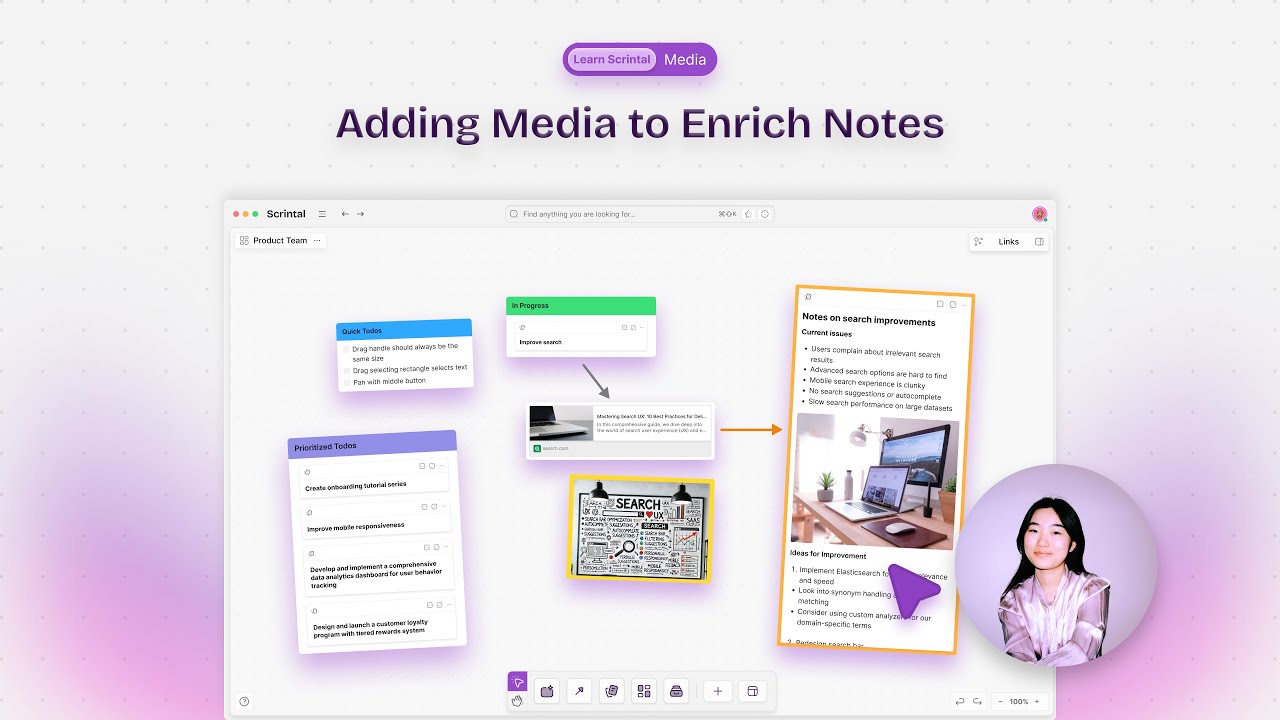Click the desk photo in notes card
Image resolution: width=1280 pixels, height=720 pixels.
pos(875,482)
